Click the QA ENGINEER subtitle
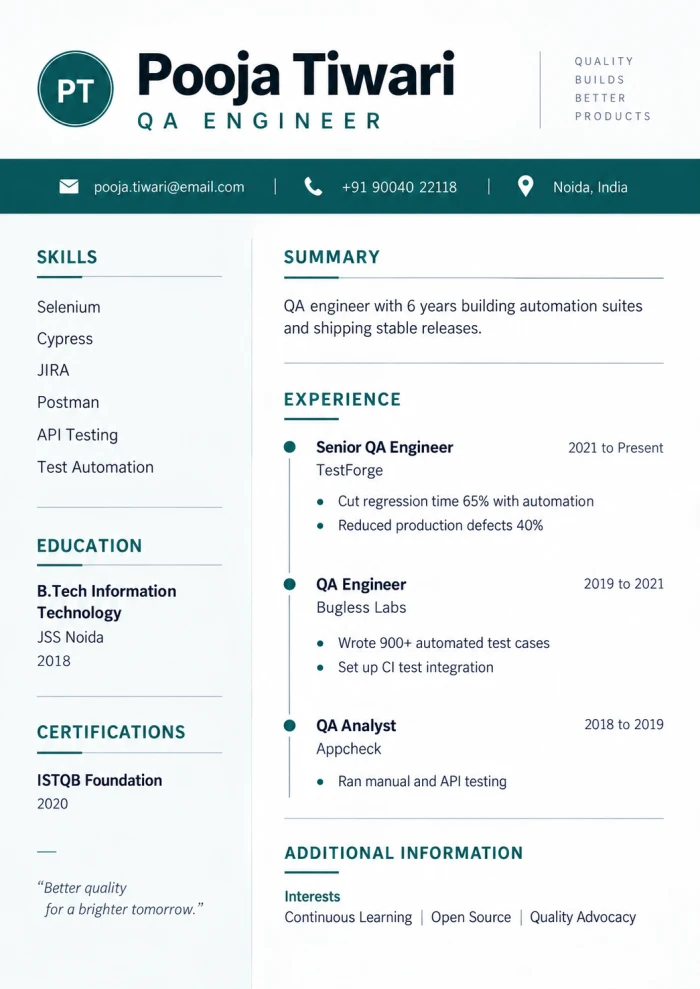Viewport: 700px width, 989px height. tap(260, 120)
